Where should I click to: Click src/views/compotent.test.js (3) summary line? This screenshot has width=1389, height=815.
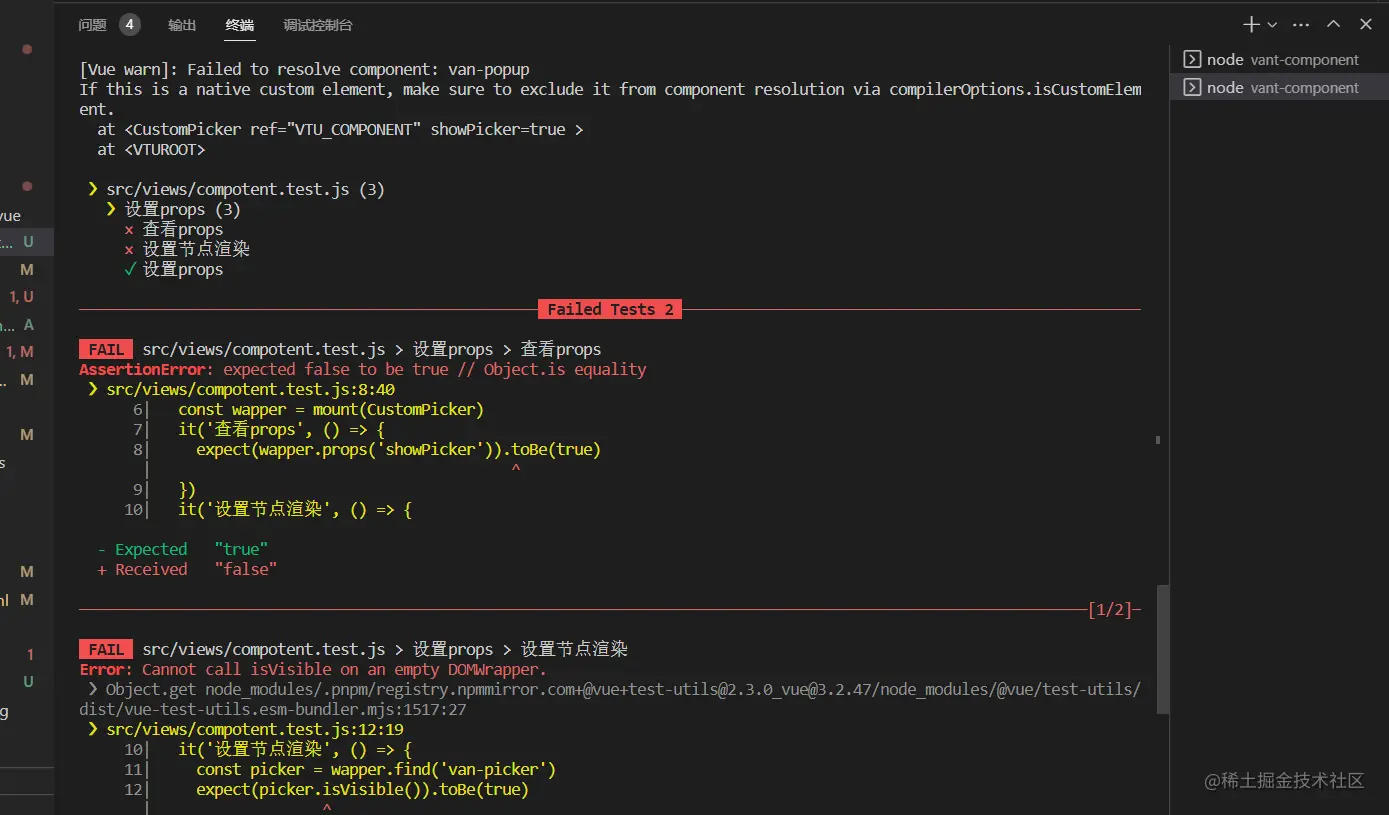pos(245,189)
